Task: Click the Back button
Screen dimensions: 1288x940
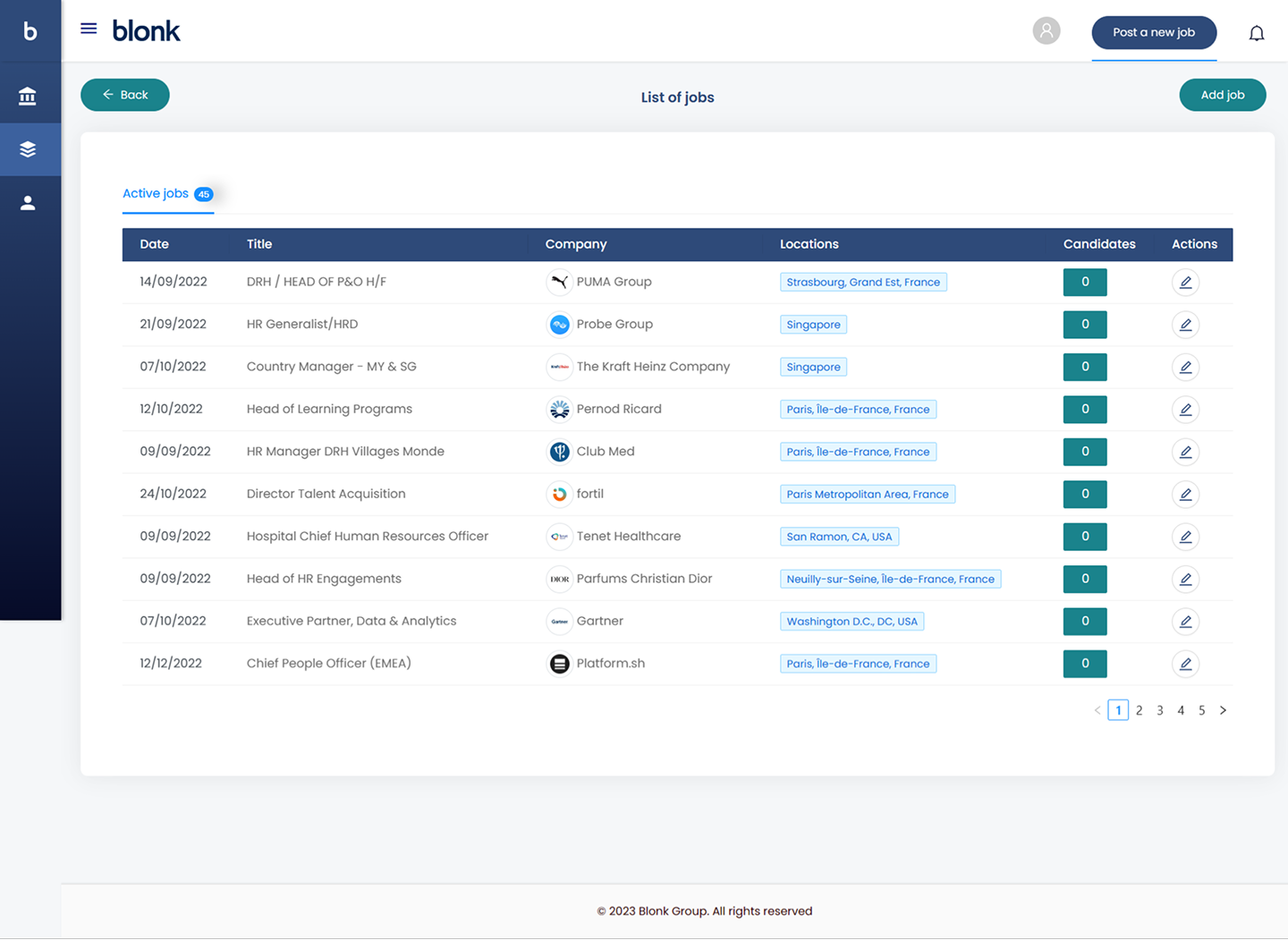Action: click(125, 95)
